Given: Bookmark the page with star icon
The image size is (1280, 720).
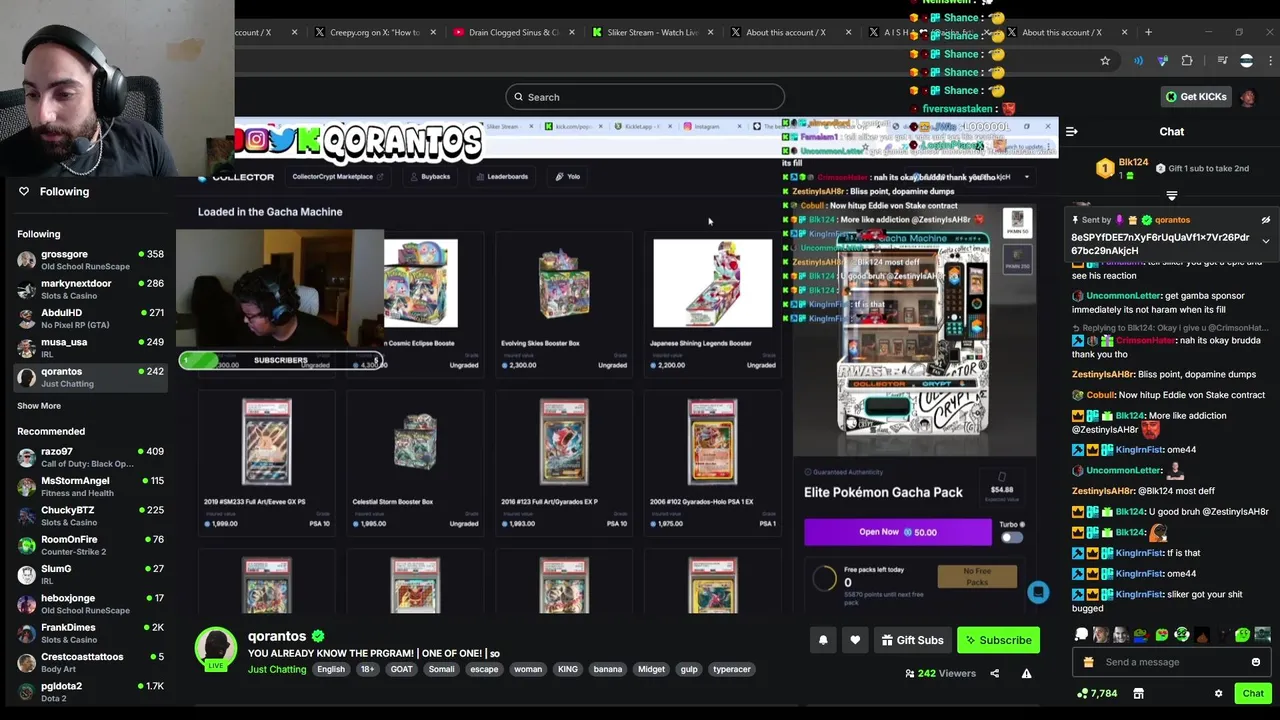Looking at the screenshot, I should 1105,61.
